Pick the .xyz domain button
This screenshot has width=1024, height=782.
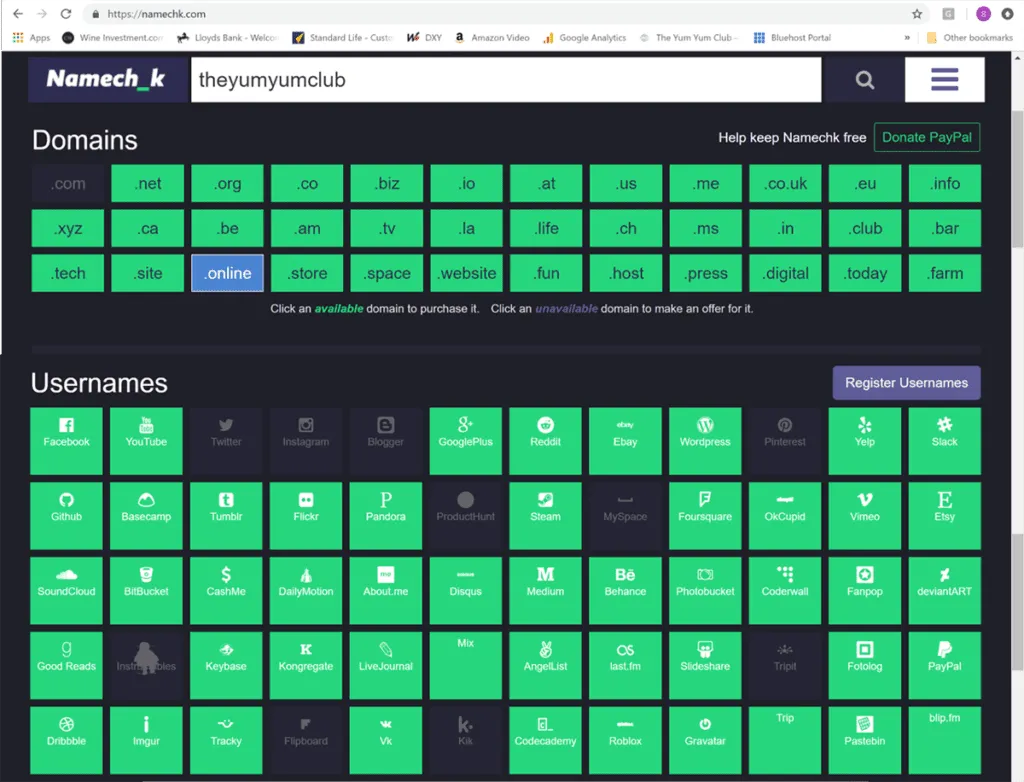(x=68, y=228)
